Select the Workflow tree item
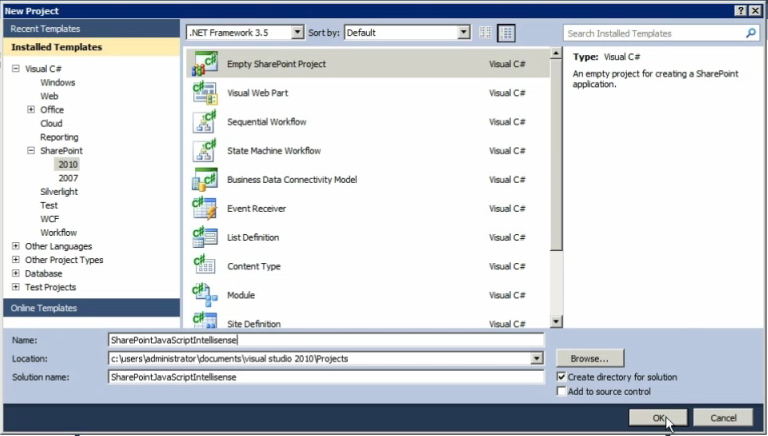768x436 pixels. (x=58, y=233)
